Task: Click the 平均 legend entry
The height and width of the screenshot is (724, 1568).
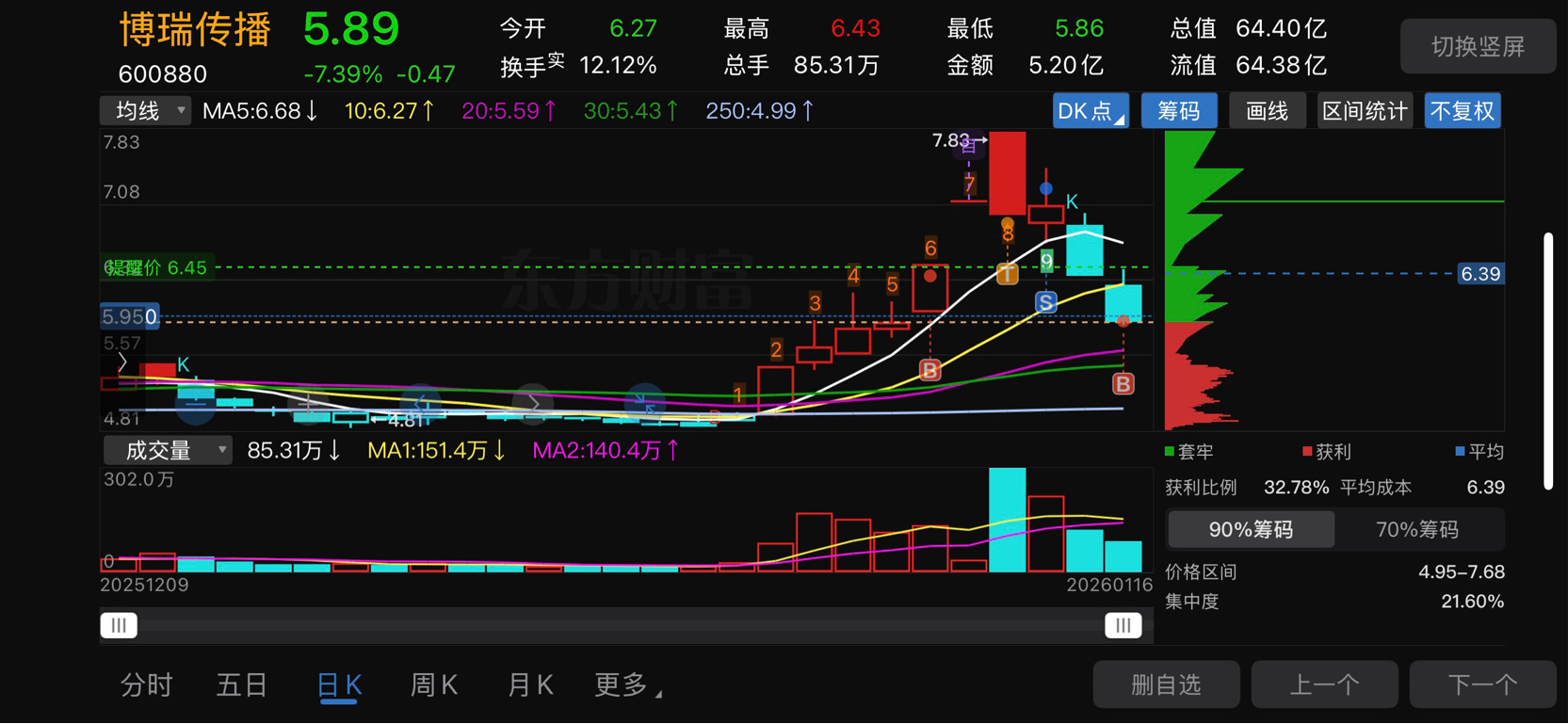Action: (1479, 452)
